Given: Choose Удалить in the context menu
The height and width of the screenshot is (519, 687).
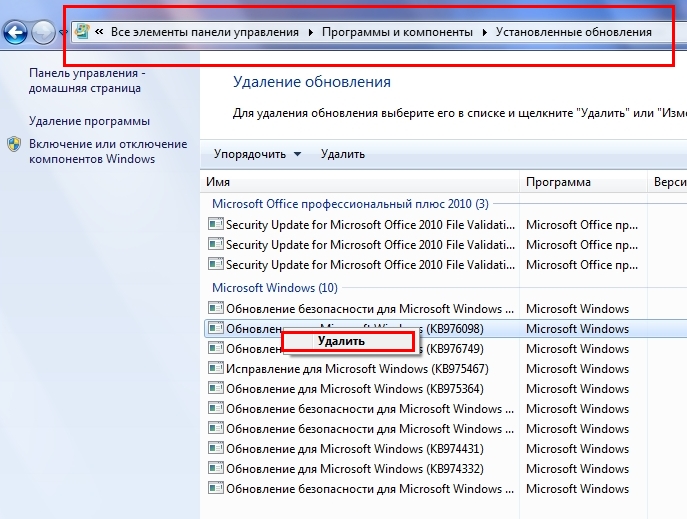Looking at the screenshot, I should pos(348,341).
